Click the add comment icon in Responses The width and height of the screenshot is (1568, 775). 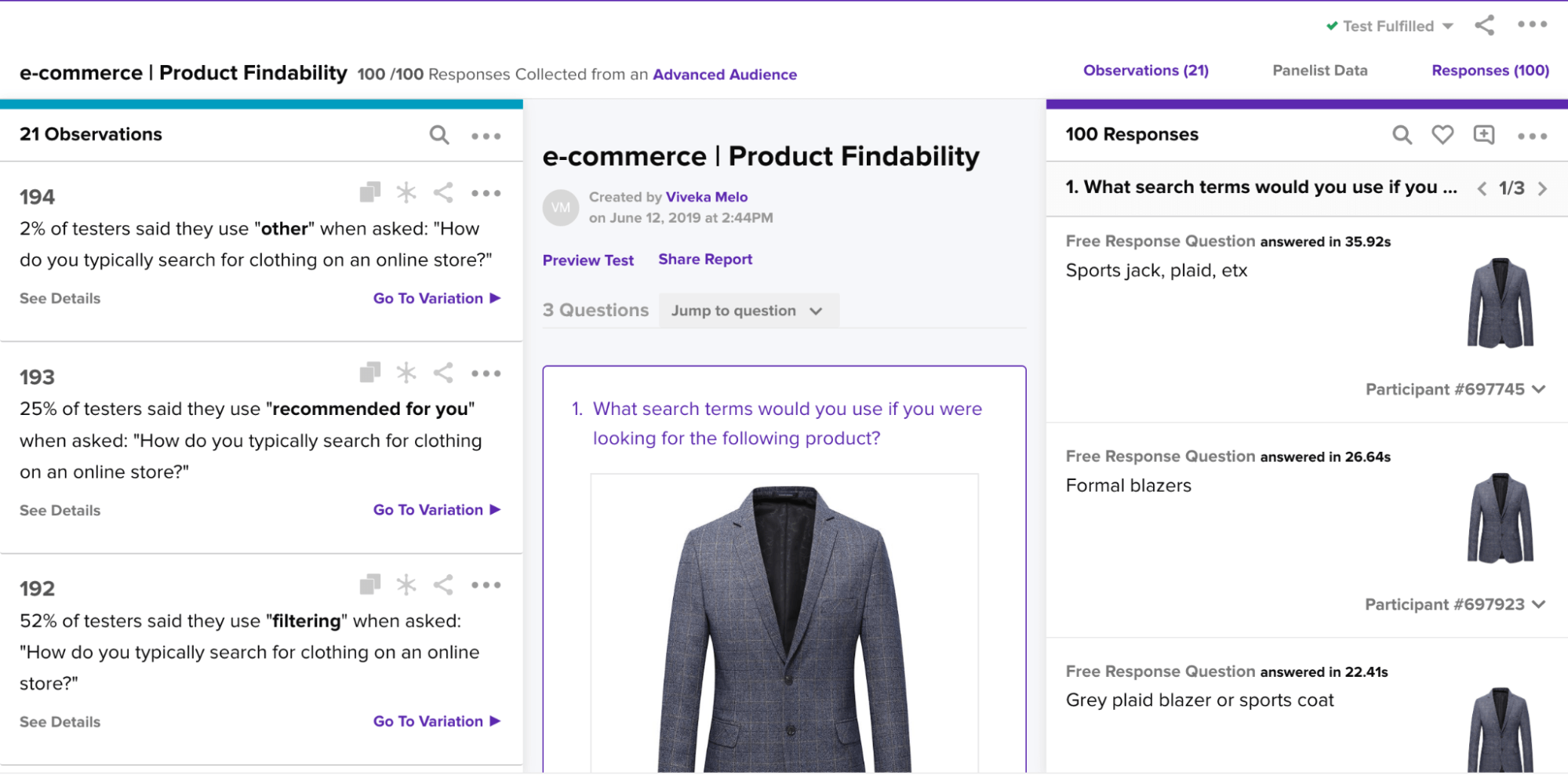click(x=1483, y=135)
